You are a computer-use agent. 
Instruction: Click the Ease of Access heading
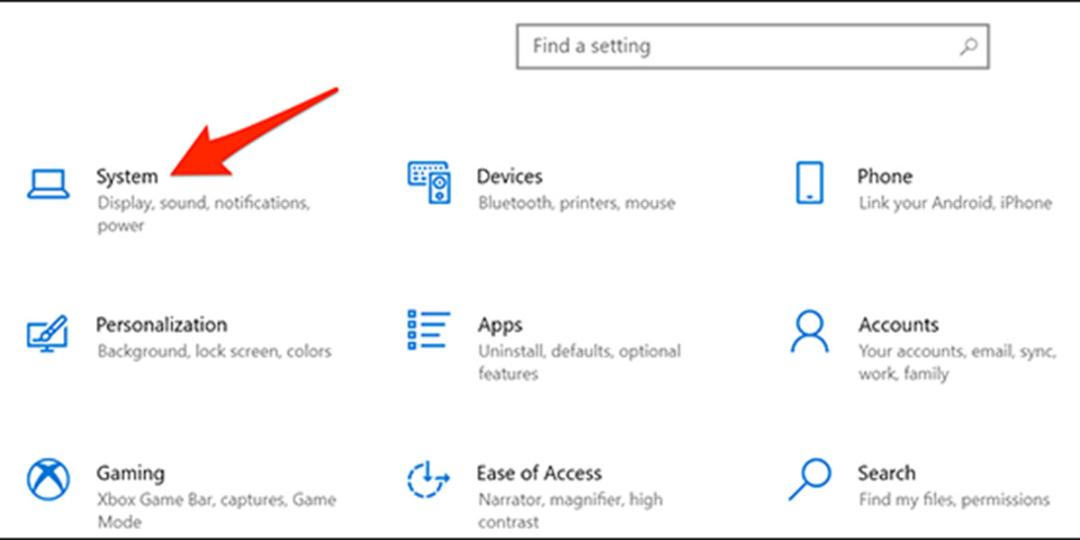(x=539, y=473)
